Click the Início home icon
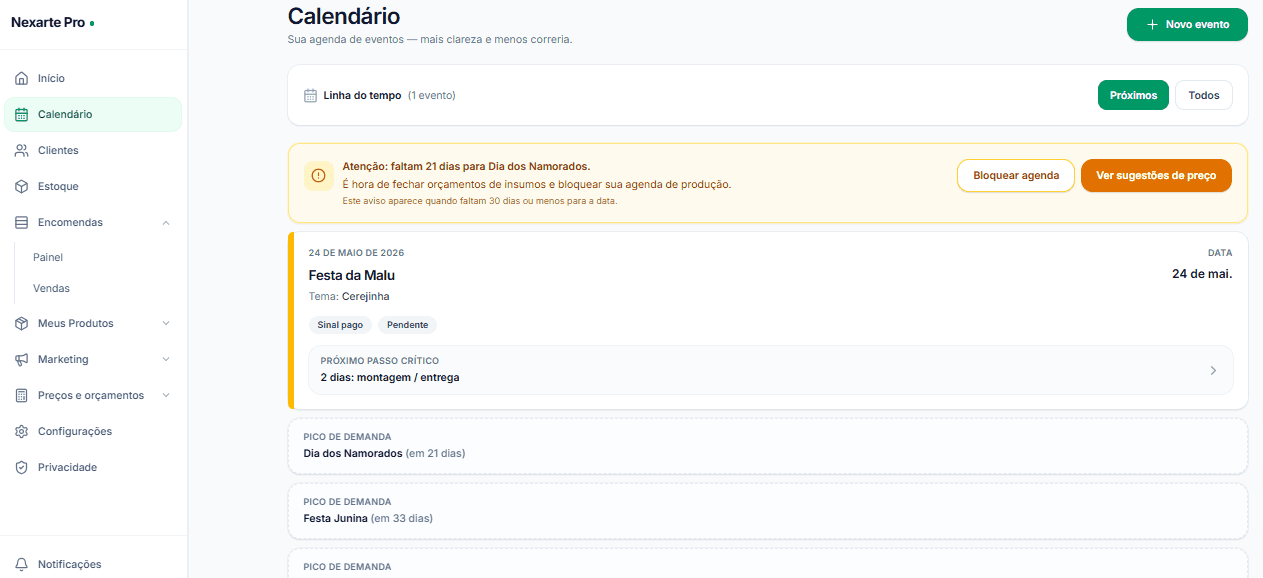The width and height of the screenshot is (1263, 578). (21, 78)
